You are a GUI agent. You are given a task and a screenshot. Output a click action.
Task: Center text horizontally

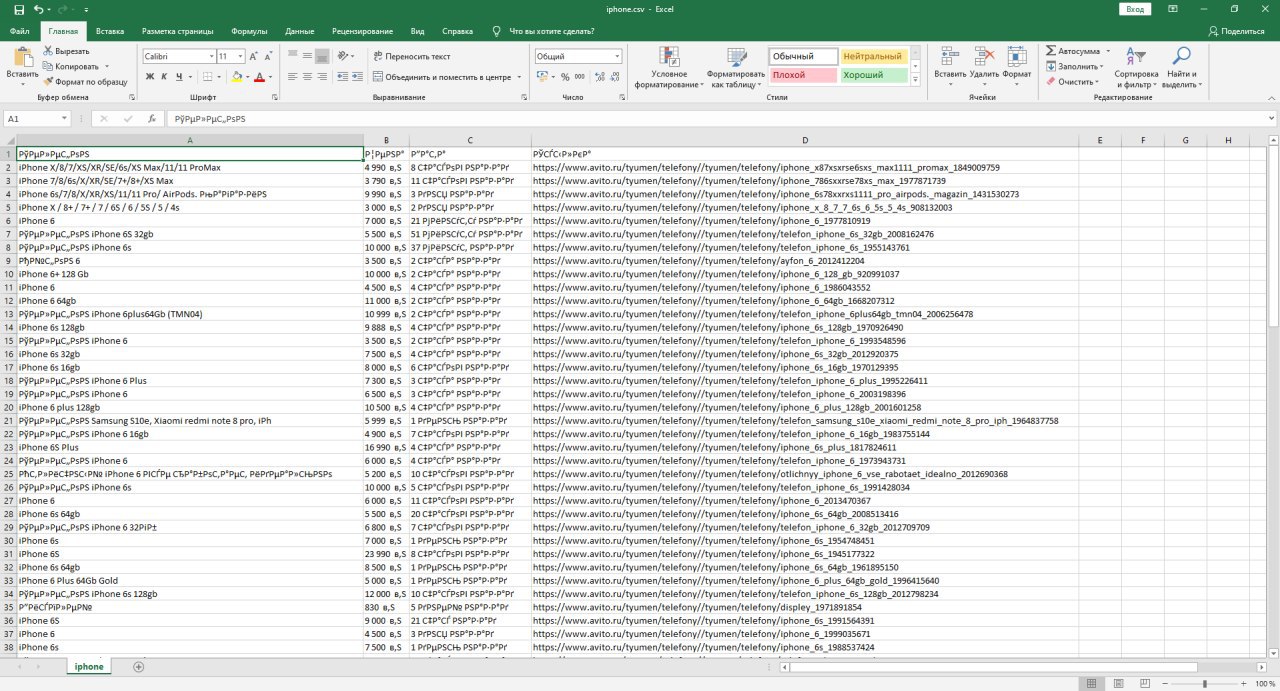[309, 77]
